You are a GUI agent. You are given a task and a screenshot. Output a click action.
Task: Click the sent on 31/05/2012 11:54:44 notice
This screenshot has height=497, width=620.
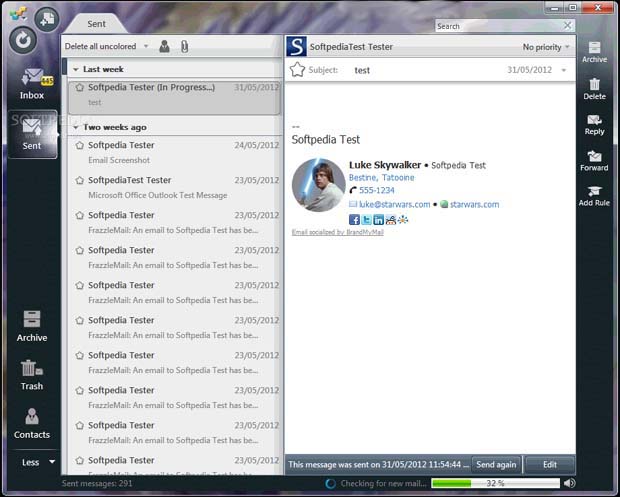coord(378,465)
